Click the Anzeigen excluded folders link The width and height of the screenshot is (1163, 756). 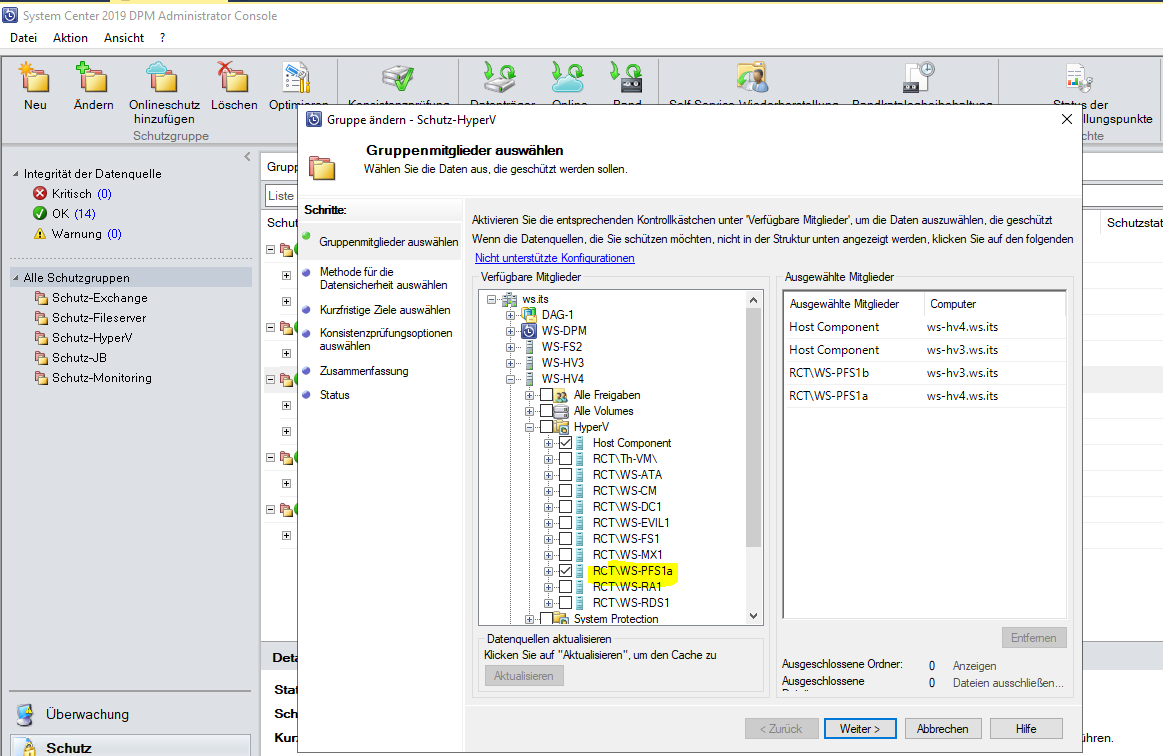click(975, 666)
